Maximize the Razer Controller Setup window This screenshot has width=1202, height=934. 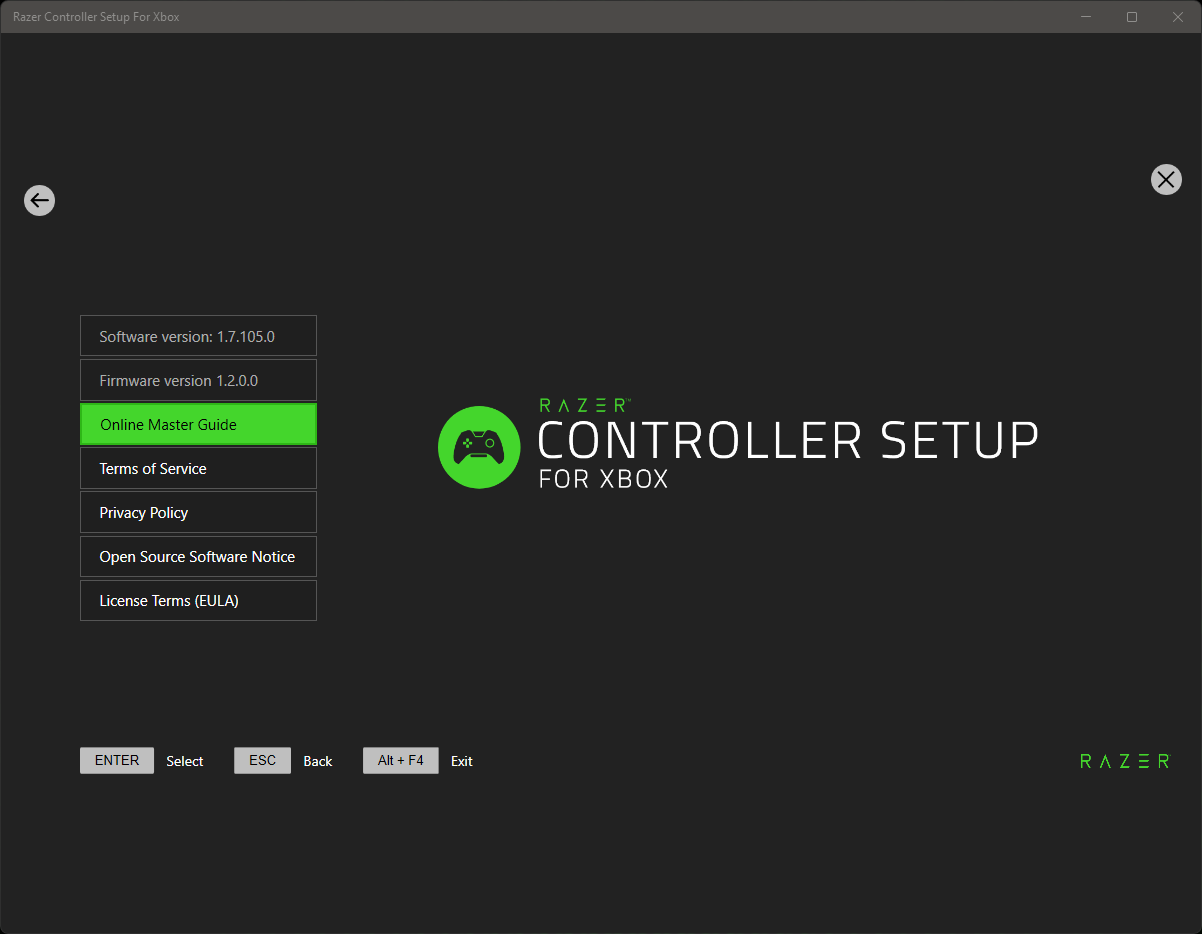pos(1132,17)
